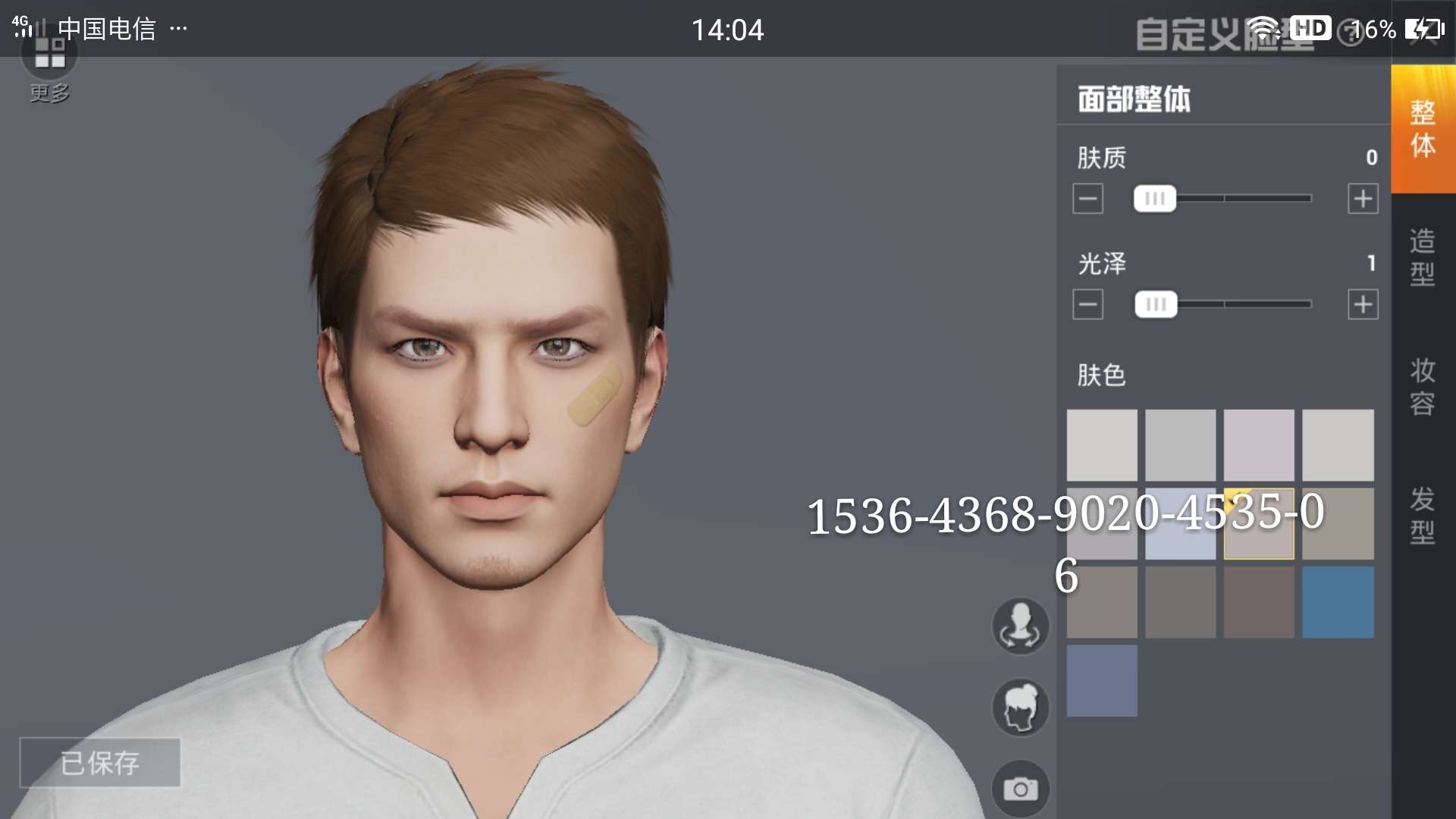
Task: Click the 光泽 slider handle
Action: tap(1156, 305)
